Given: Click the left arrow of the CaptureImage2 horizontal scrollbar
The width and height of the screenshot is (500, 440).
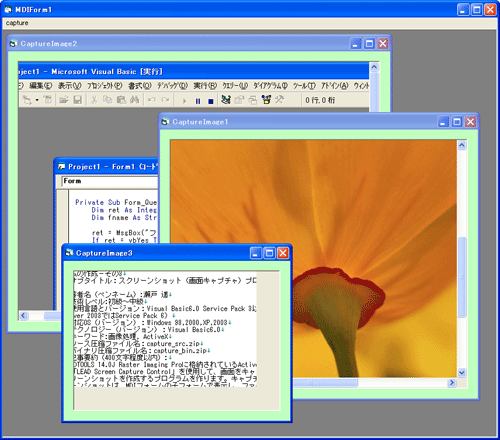Looking at the screenshot, I should click(x=23, y=315).
